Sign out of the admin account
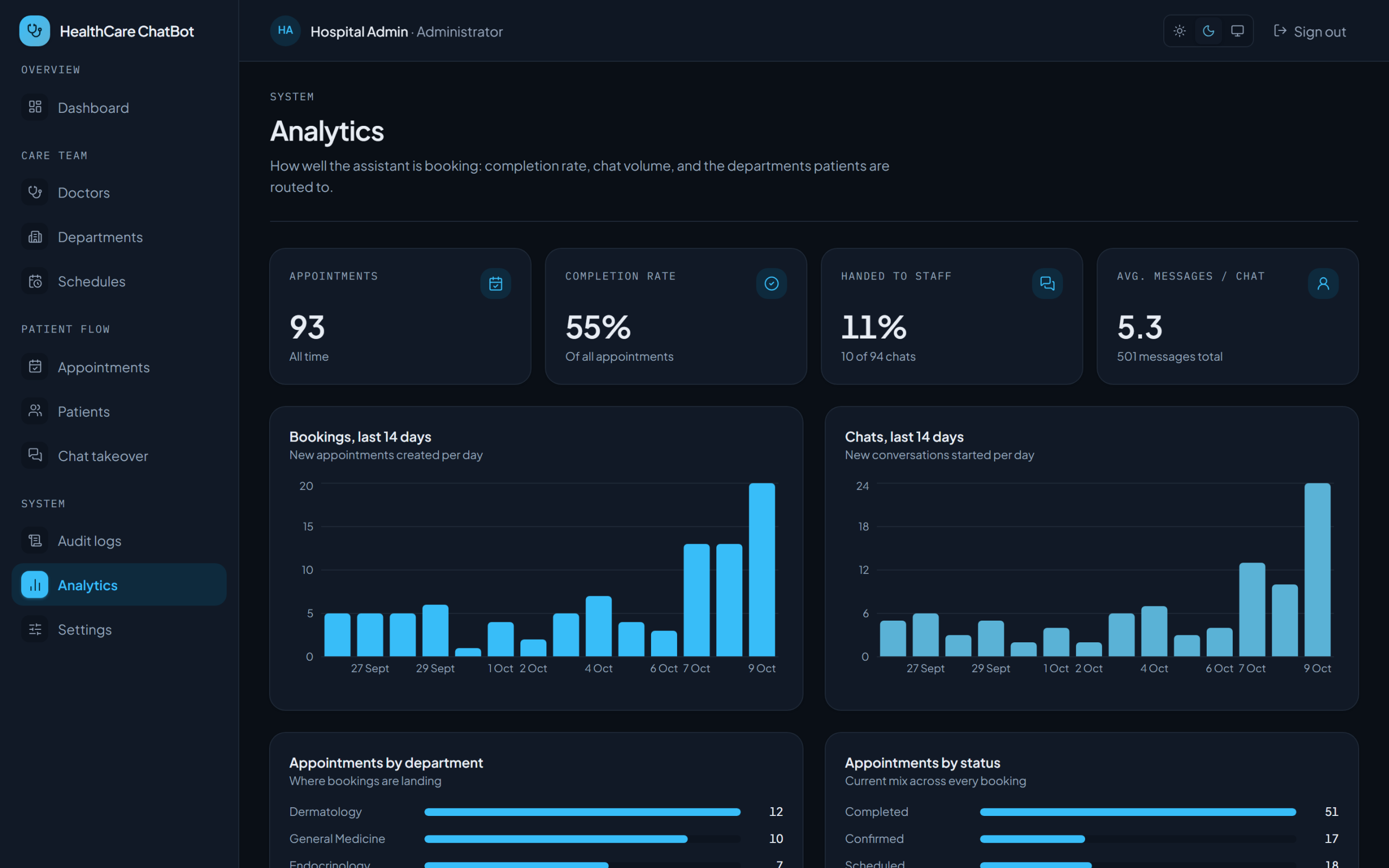1389x868 pixels. [1310, 31]
